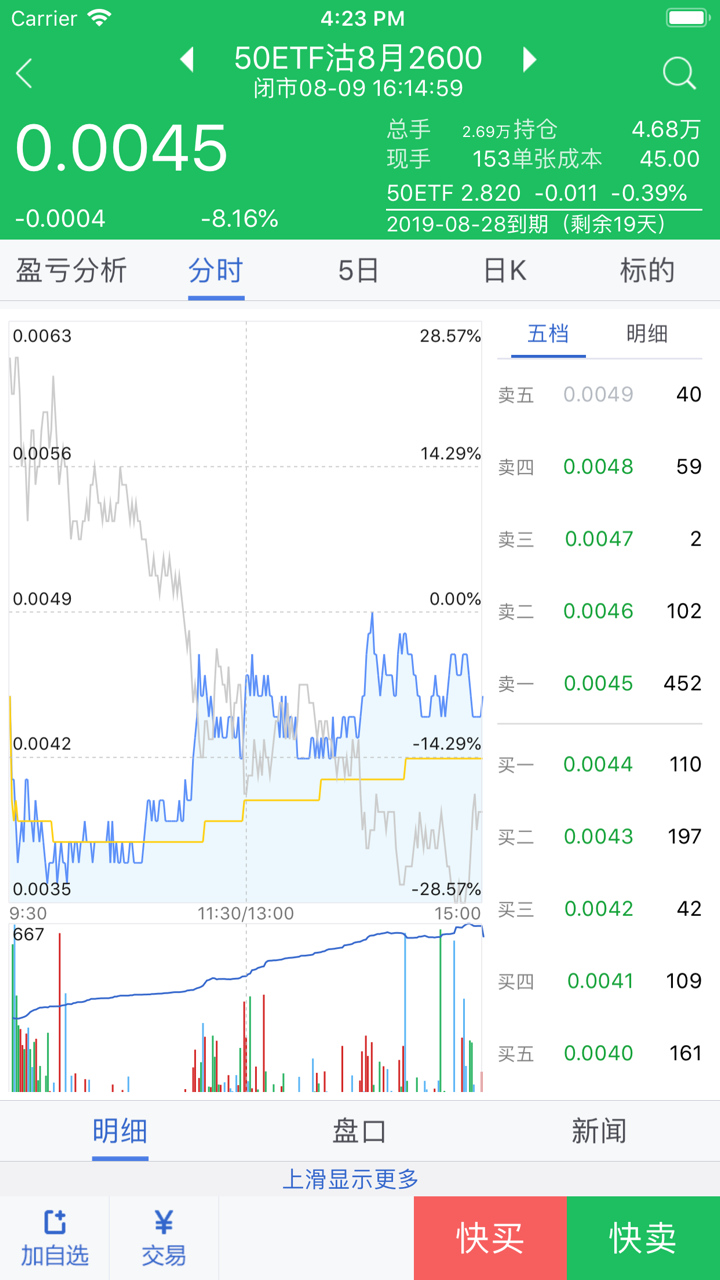Image resolution: width=720 pixels, height=1280 pixels.
Task: Open trading via the yen icon
Action: pos(164,1222)
